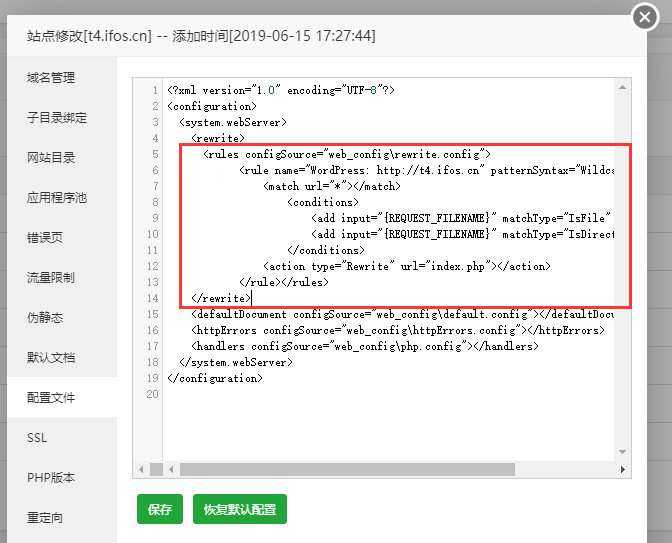Open 应用程序池 settings

pos(57,198)
